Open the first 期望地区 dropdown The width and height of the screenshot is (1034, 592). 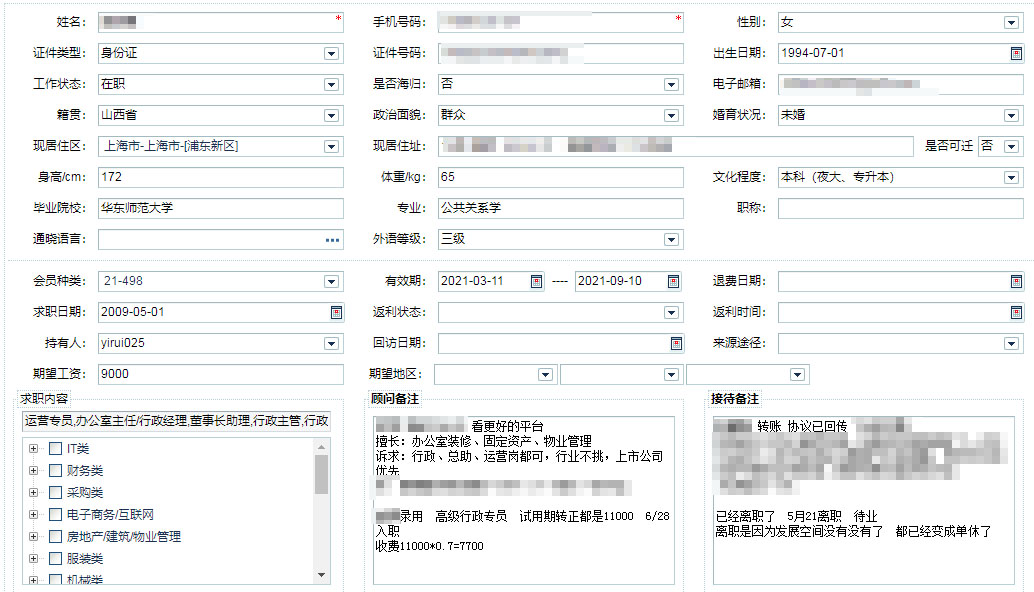click(545, 375)
